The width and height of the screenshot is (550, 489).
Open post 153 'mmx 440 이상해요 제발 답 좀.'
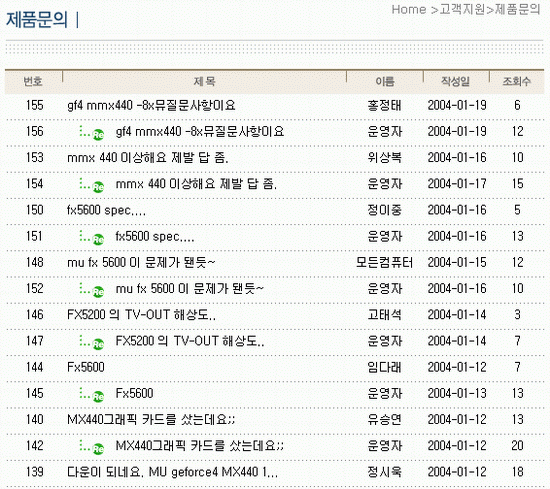(x=148, y=158)
